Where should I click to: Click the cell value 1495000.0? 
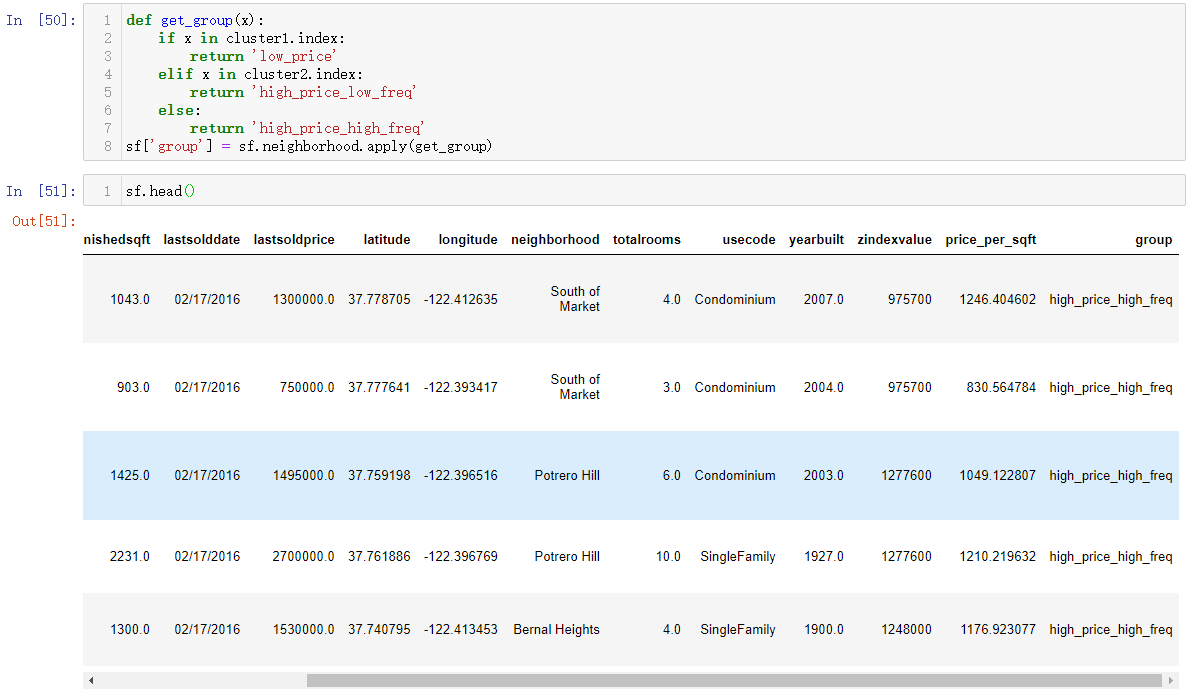click(303, 476)
